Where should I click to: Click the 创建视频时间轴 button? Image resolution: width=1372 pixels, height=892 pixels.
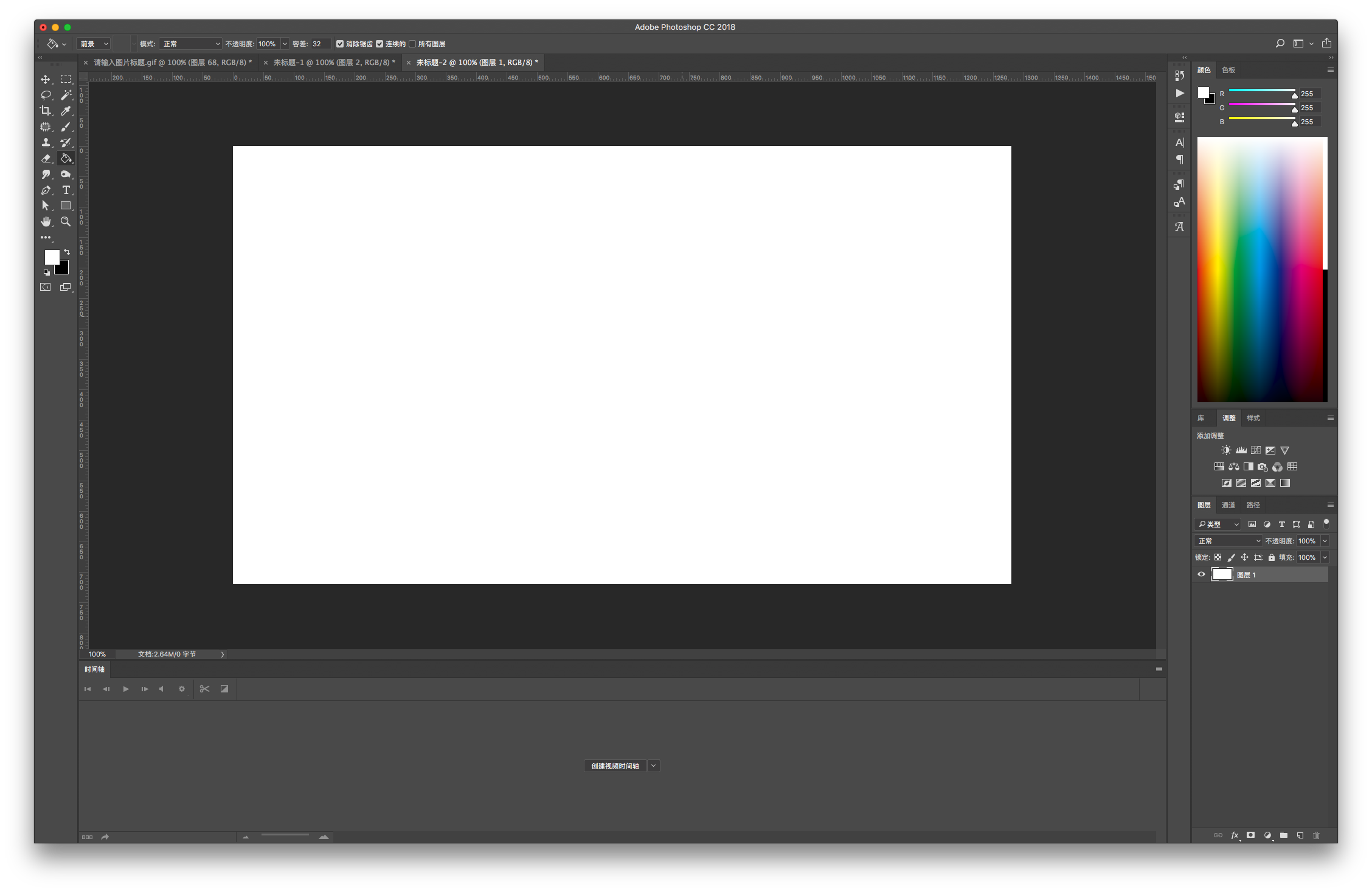pos(615,766)
